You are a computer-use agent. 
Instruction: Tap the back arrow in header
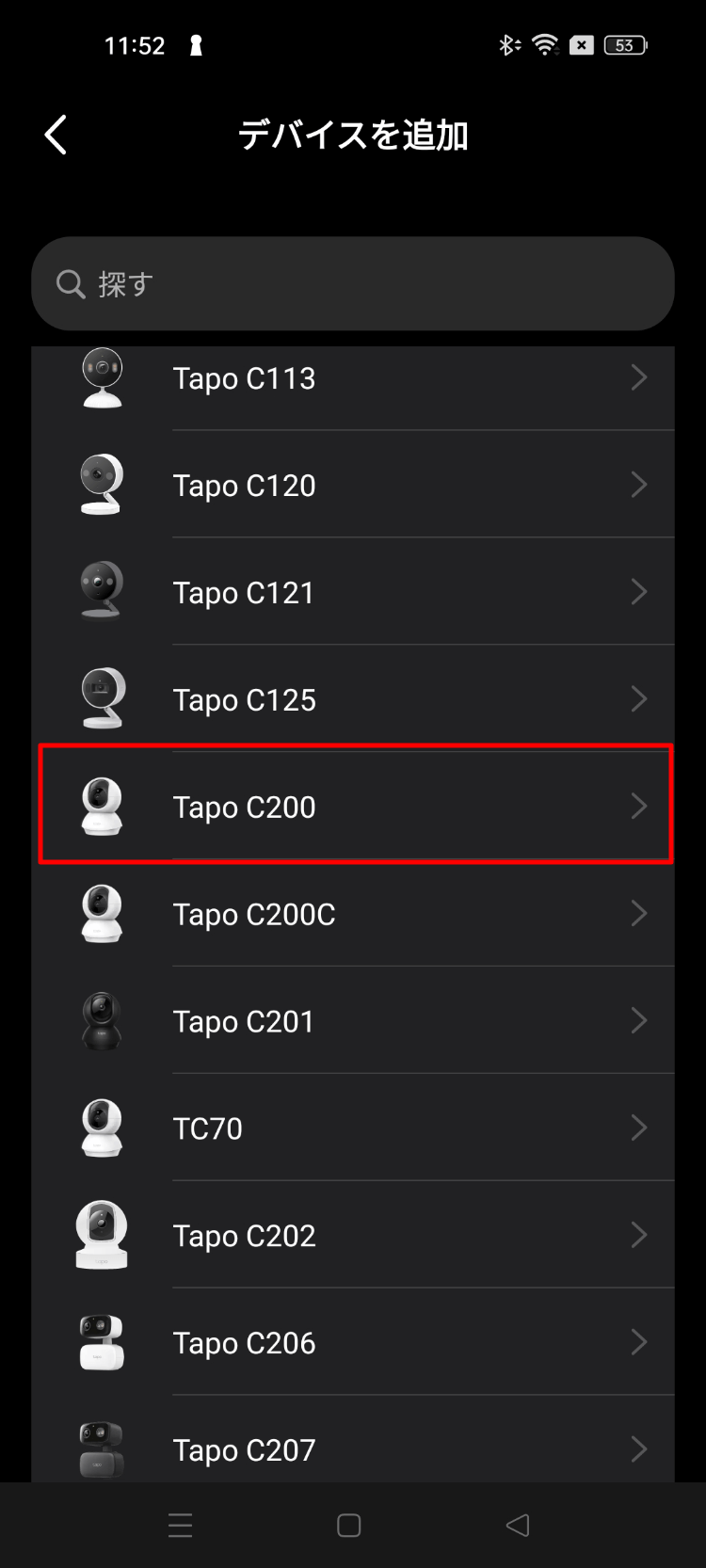[56, 135]
